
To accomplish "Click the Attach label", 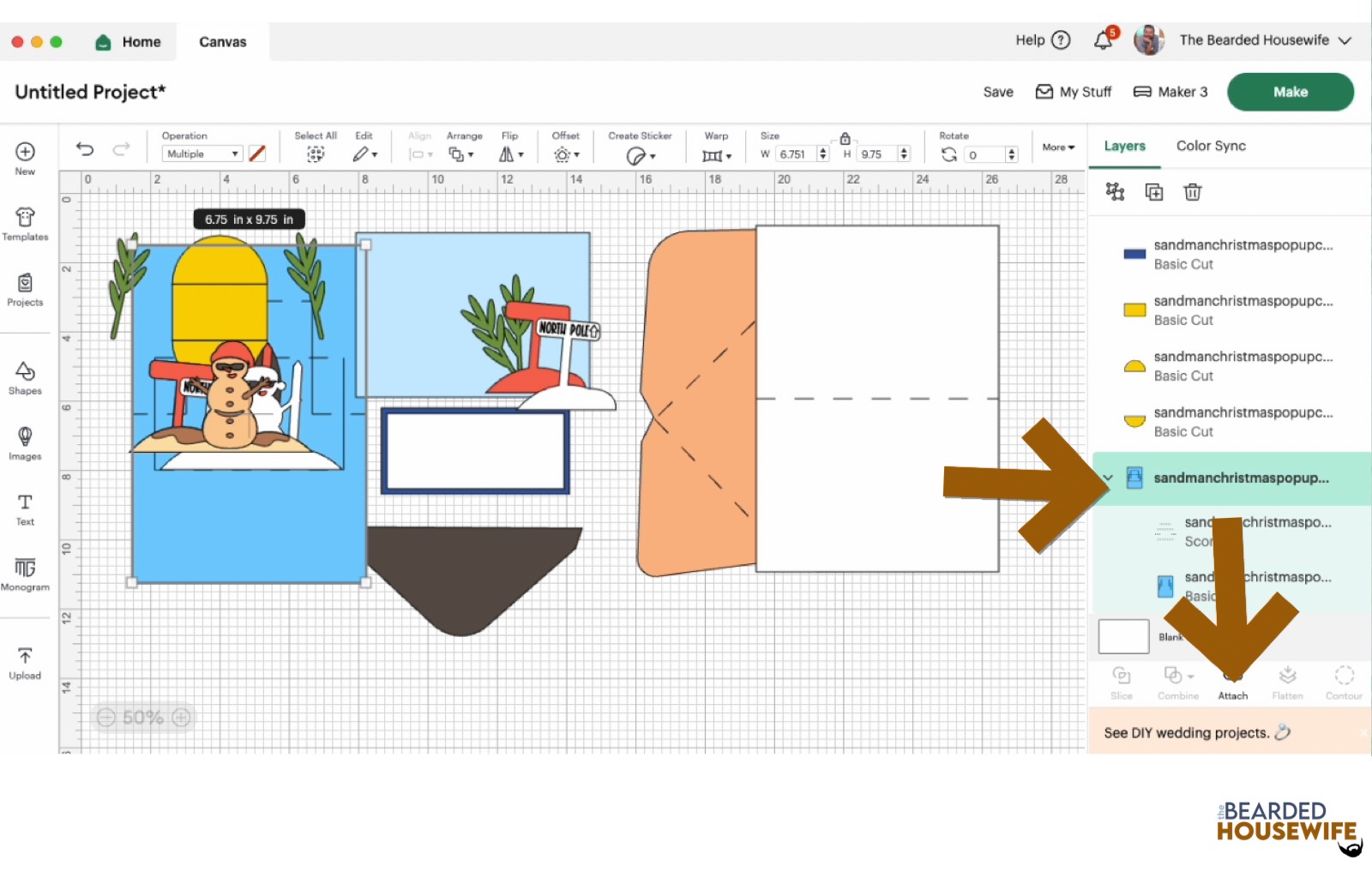I will pos(1233,696).
